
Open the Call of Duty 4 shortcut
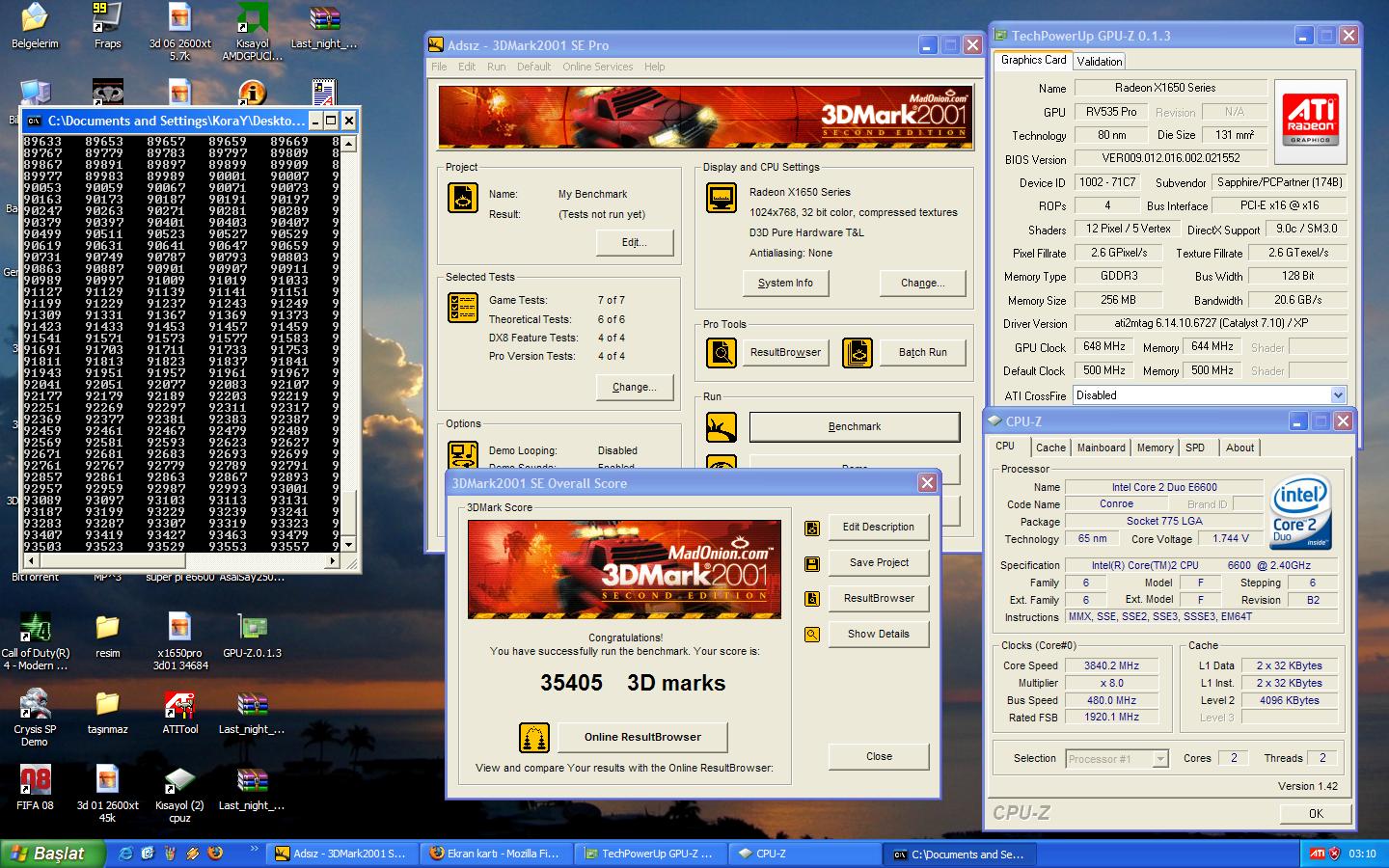point(35,642)
